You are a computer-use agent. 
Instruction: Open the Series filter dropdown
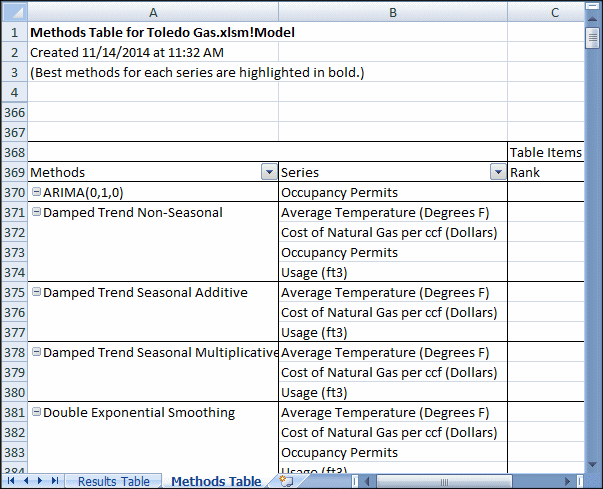498,172
